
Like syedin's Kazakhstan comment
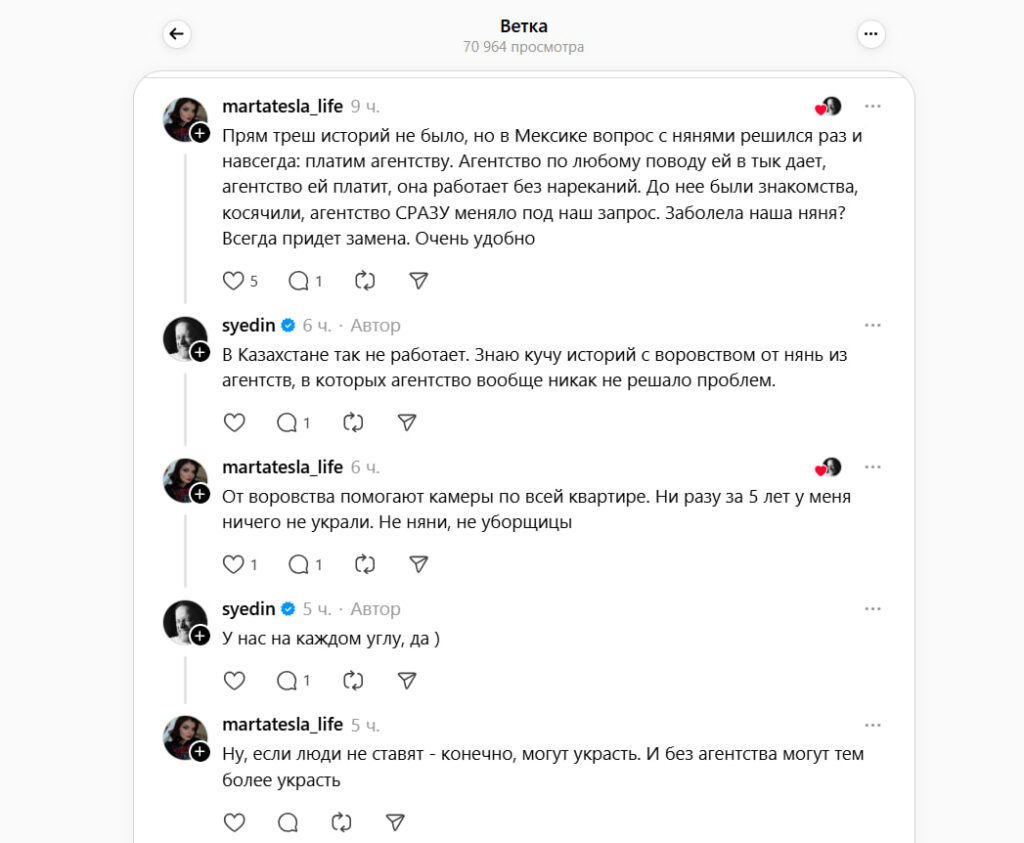234,422
